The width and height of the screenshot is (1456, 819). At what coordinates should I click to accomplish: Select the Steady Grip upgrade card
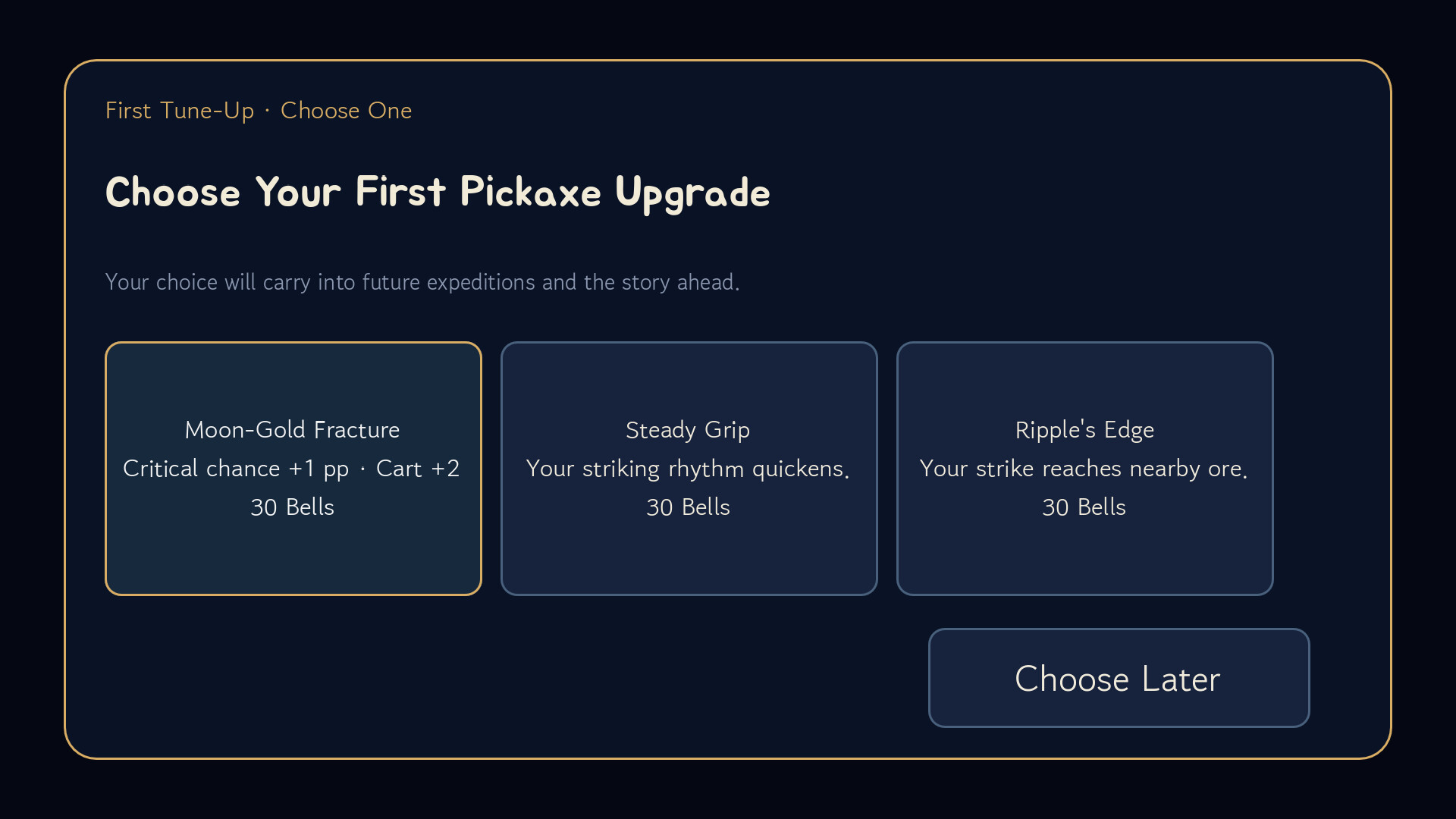689,469
